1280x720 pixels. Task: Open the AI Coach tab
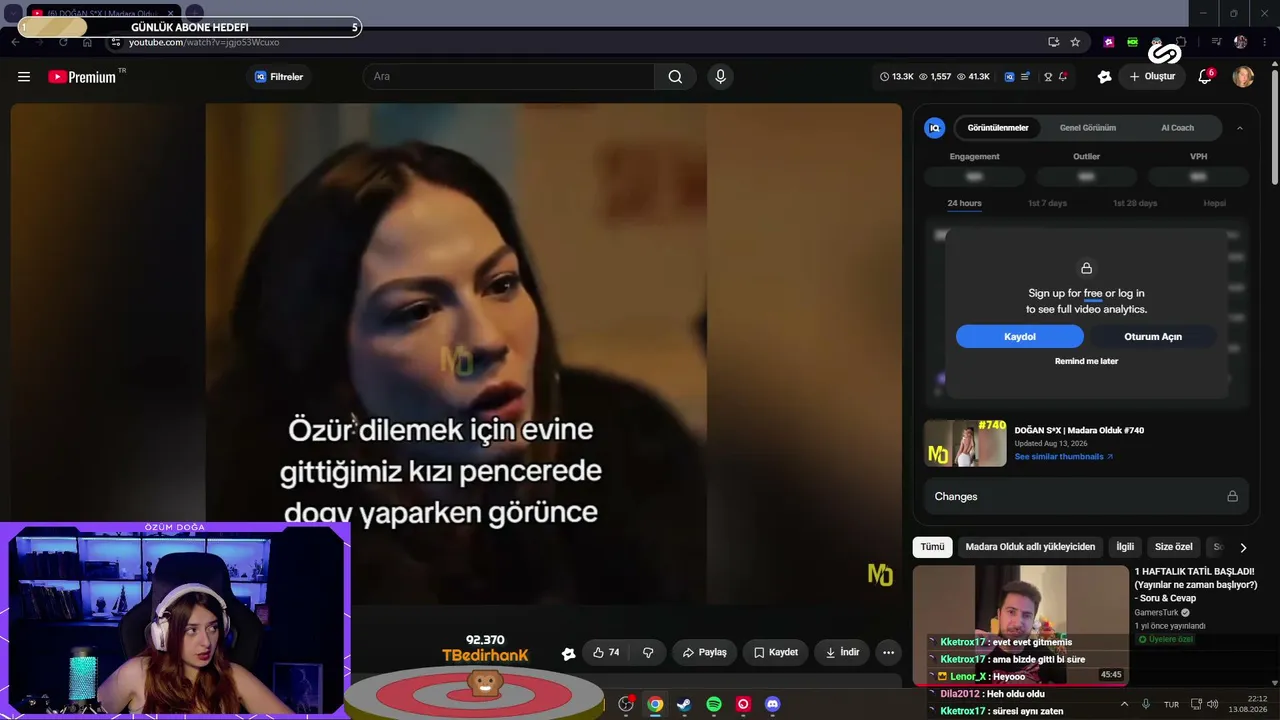pos(1177,128)
